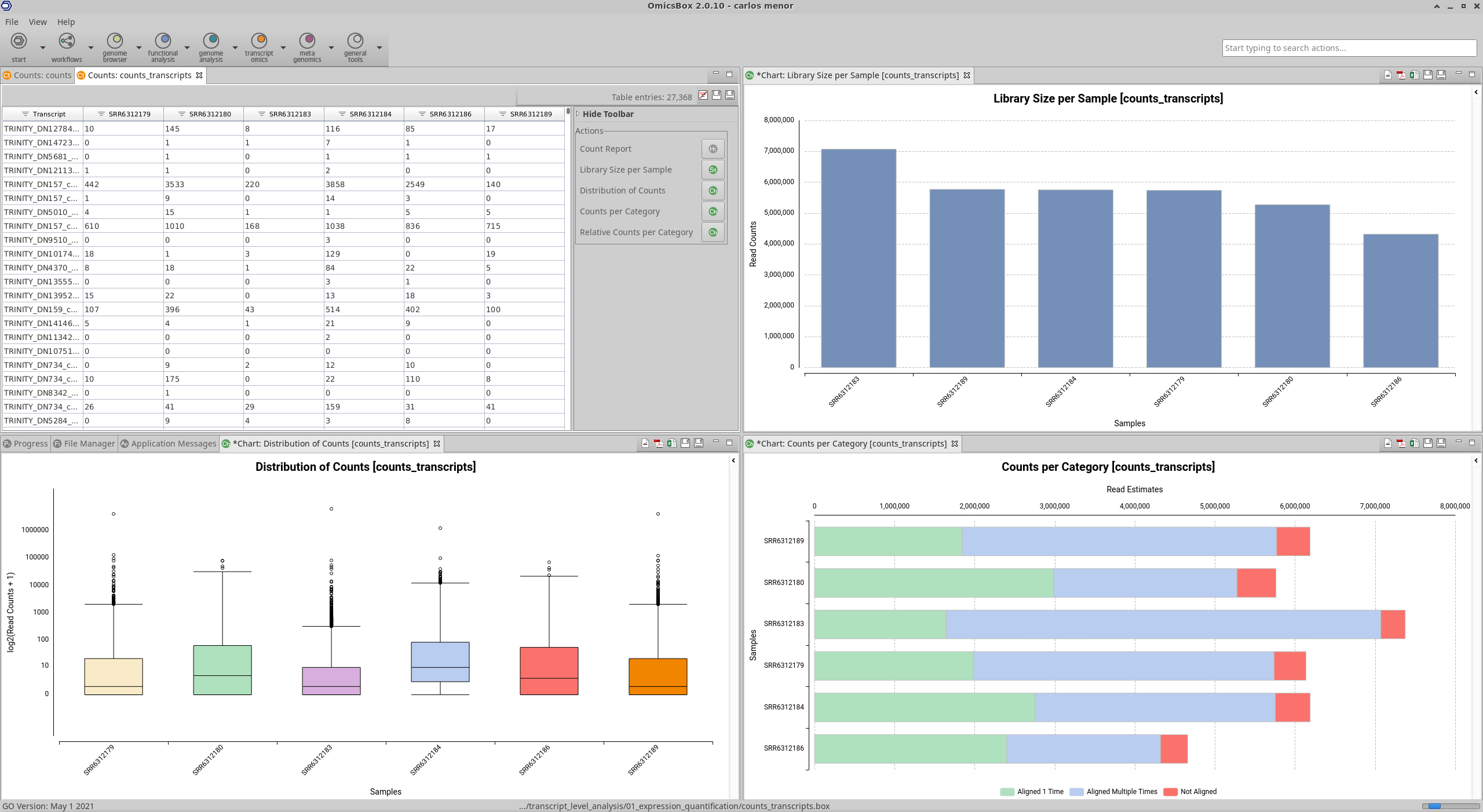Screen dimensions: 1483x812
Task: Open the View menu
Action: click(x=38, y=22)
